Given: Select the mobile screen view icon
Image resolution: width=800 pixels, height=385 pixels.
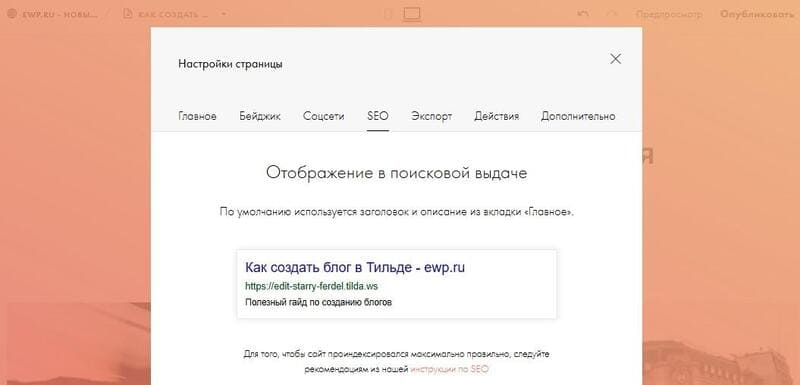Looking at the screenshot, I should (x=387, y=14).
